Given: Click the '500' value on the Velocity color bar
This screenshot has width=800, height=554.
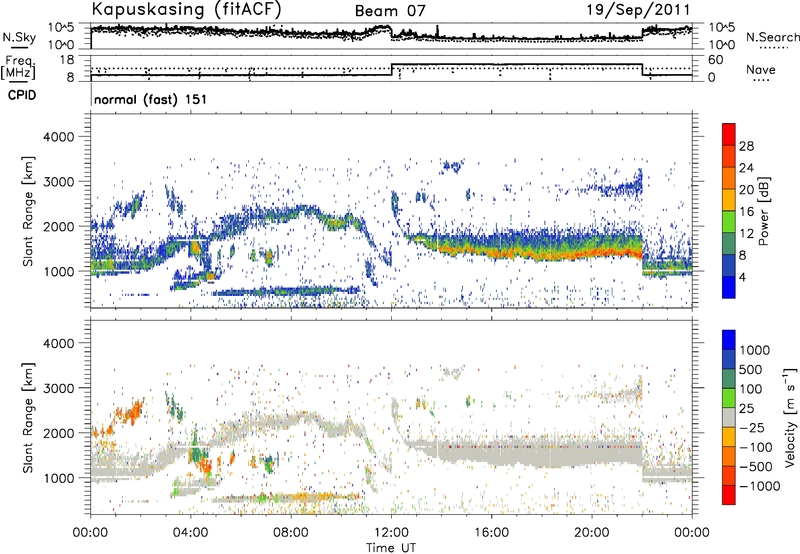Looking at the screenshot, I should coord(751,369).
